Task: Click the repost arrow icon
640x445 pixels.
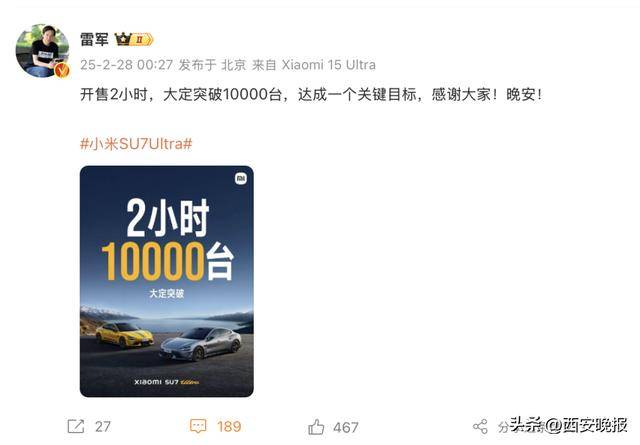Action: 76,427
